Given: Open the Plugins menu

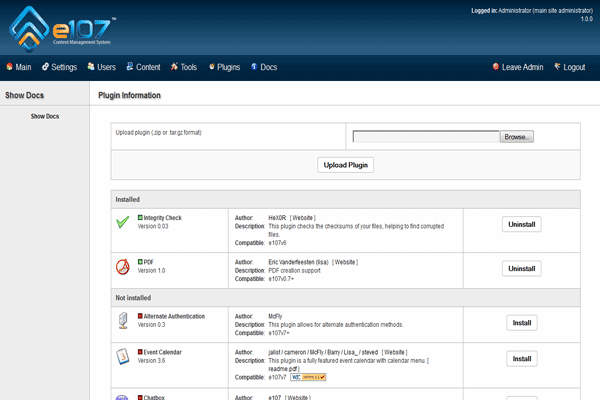Looking at the screenshot, I should tap(224, 67).
